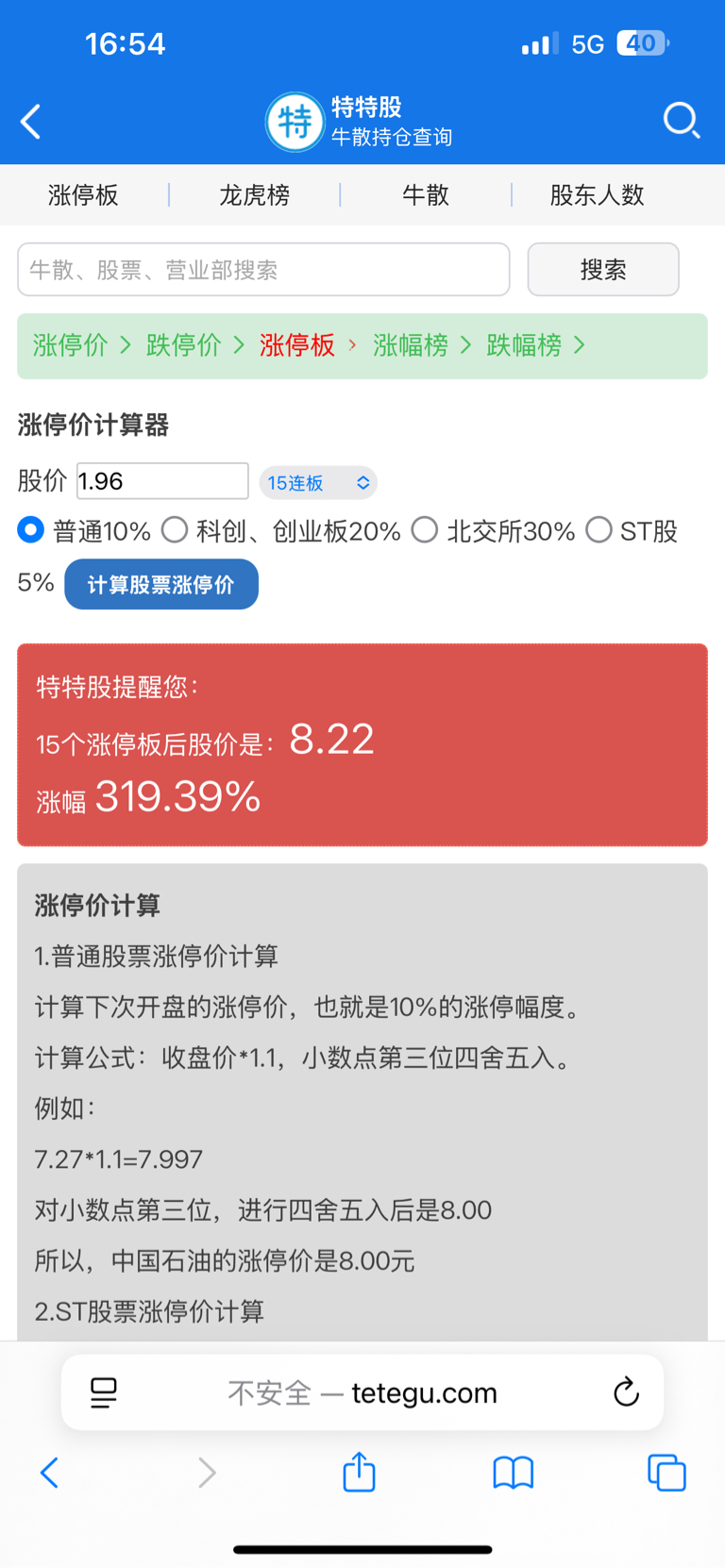
Task: Show Safari open tabs icon
Action: pyautogui.click(x=666, y=1473)
